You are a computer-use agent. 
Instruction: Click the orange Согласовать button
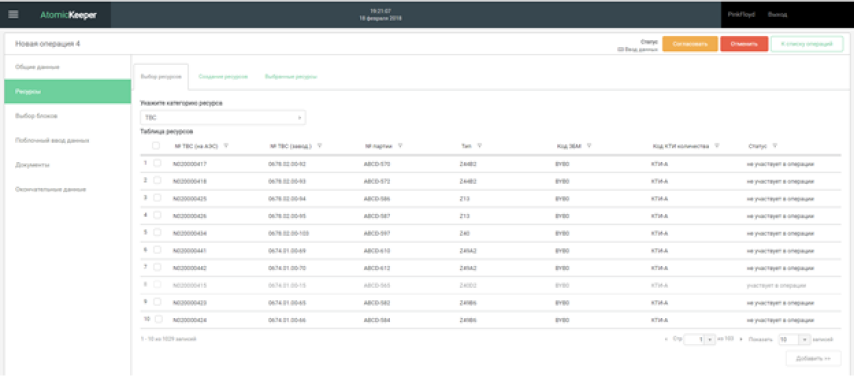[690, 44]
